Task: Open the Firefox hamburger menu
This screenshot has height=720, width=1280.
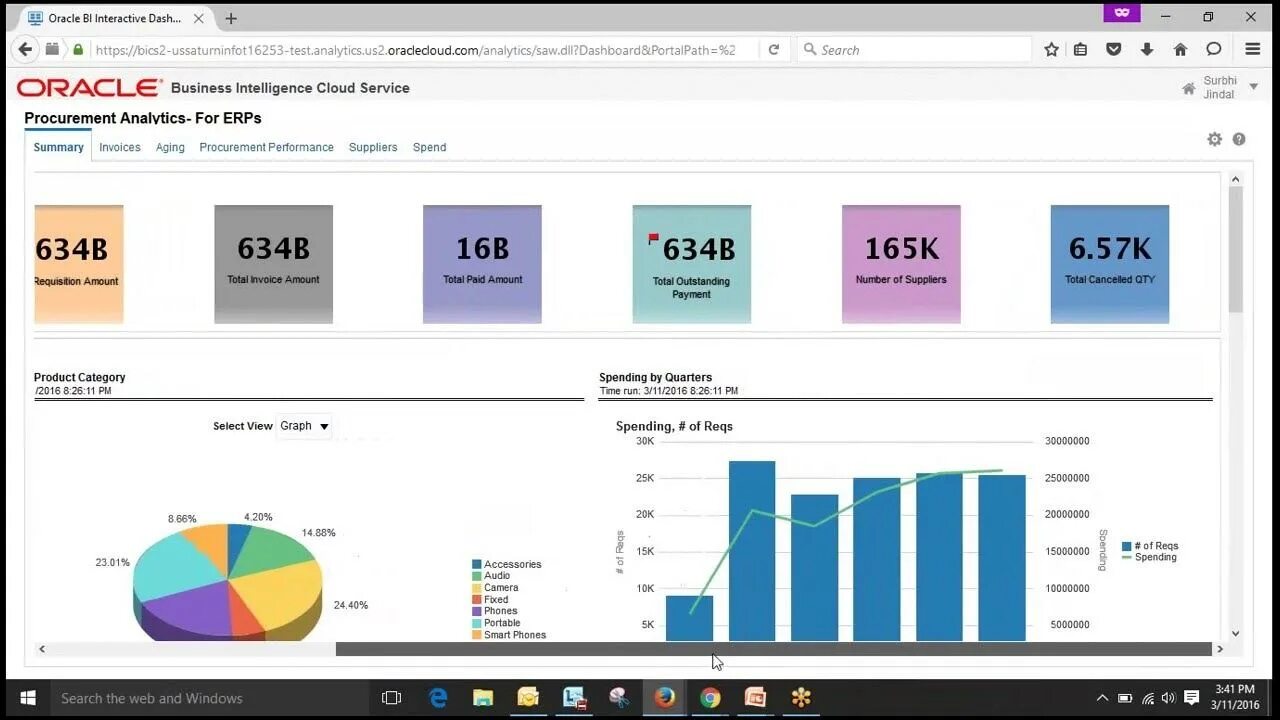Action: [x=1253, y=49]
